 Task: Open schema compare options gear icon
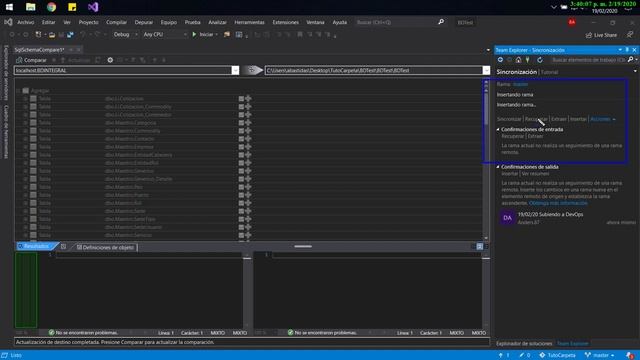(110, 60)
